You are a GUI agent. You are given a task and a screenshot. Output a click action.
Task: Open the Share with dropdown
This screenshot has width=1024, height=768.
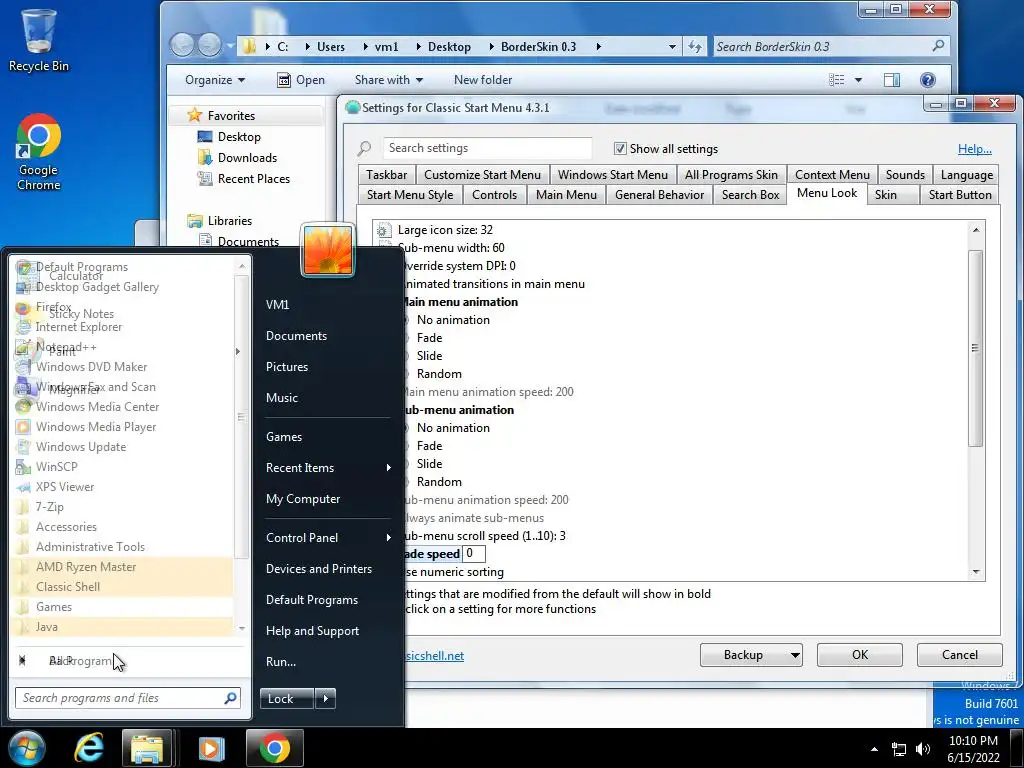pyautogui.click(x=389, y=80)
